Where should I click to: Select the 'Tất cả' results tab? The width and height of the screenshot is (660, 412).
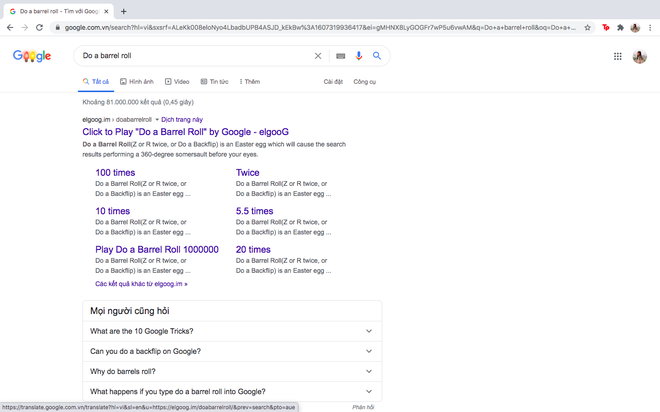[x=96, y=82]
